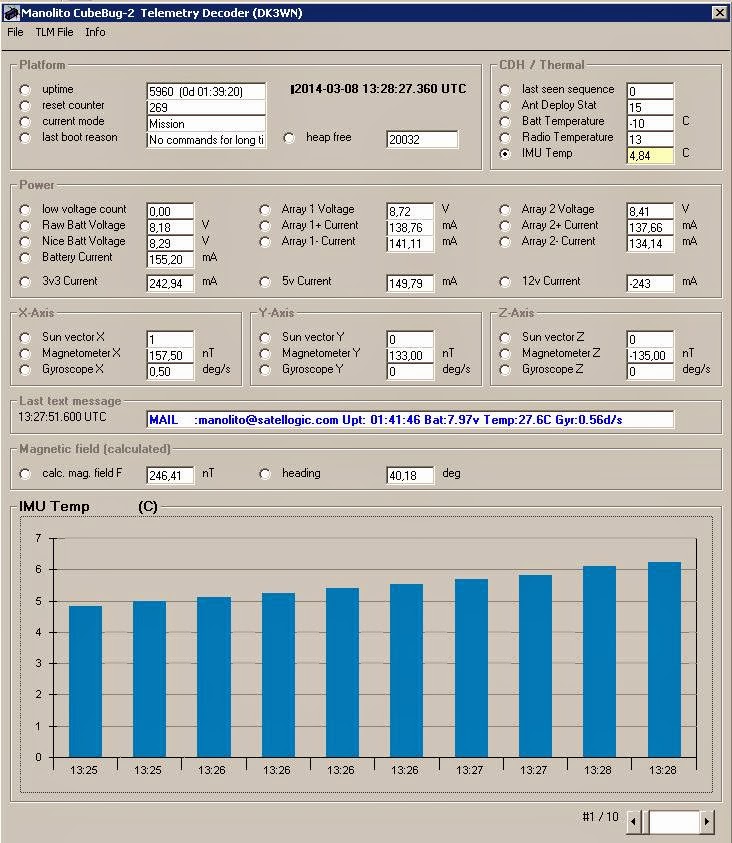
Task: Click the right arrow of frame scrollbar
Action: point(707,821)
